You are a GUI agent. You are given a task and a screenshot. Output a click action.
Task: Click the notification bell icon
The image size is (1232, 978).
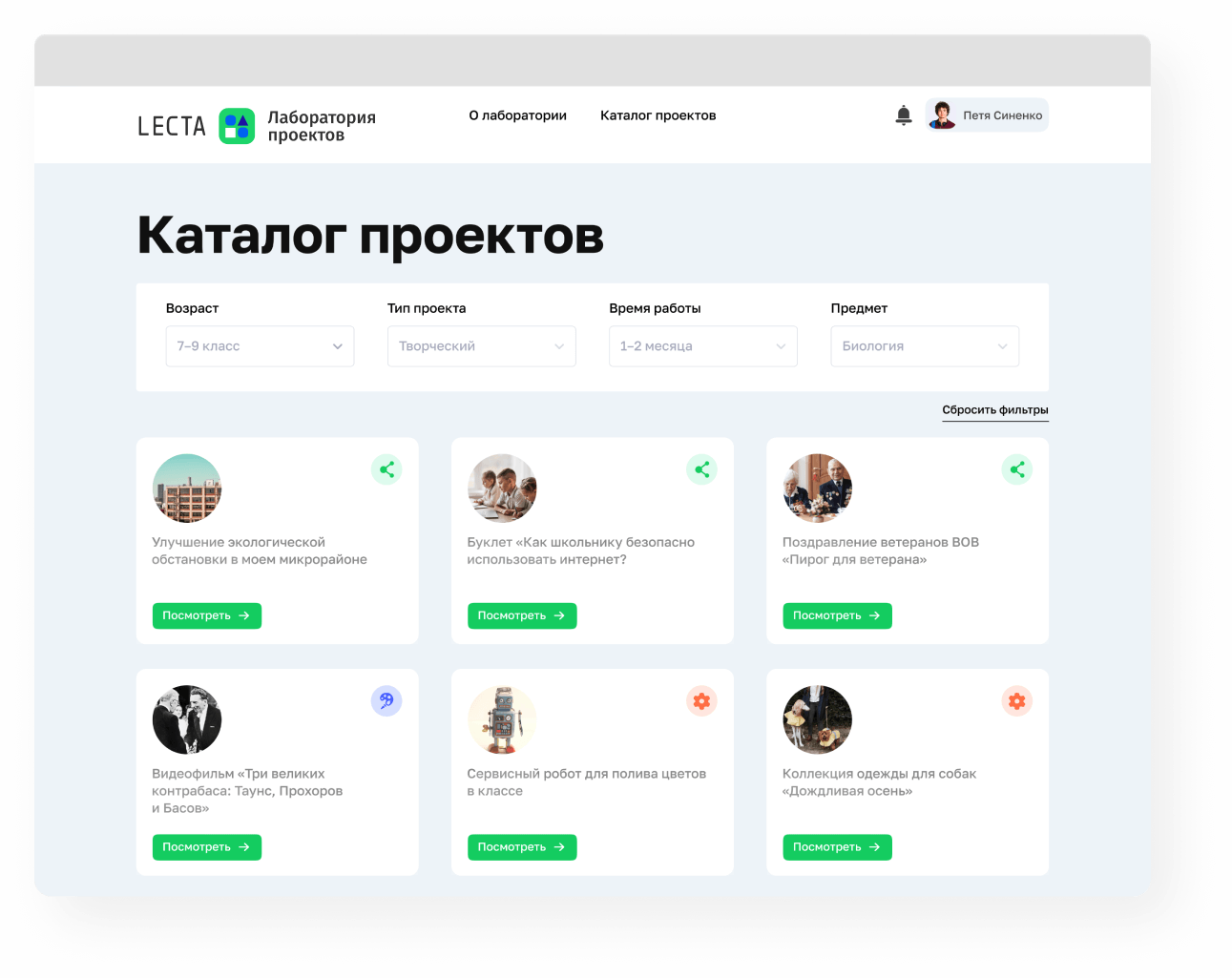[904, 115]
